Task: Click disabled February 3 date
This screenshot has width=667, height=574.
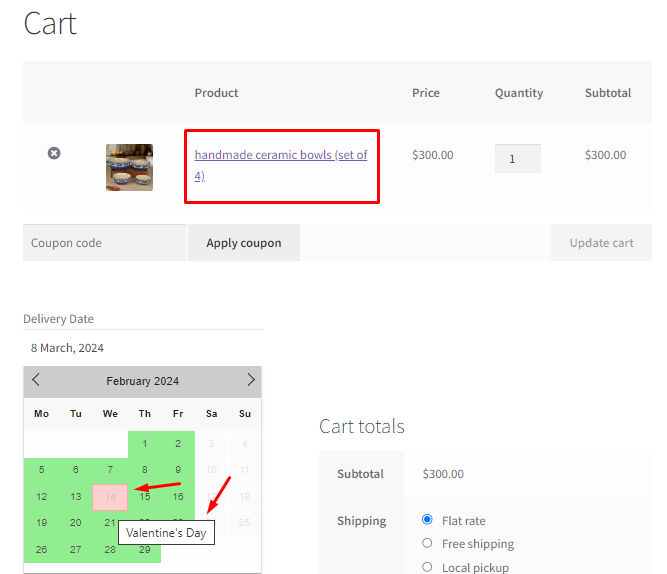Action: [211, 444]
